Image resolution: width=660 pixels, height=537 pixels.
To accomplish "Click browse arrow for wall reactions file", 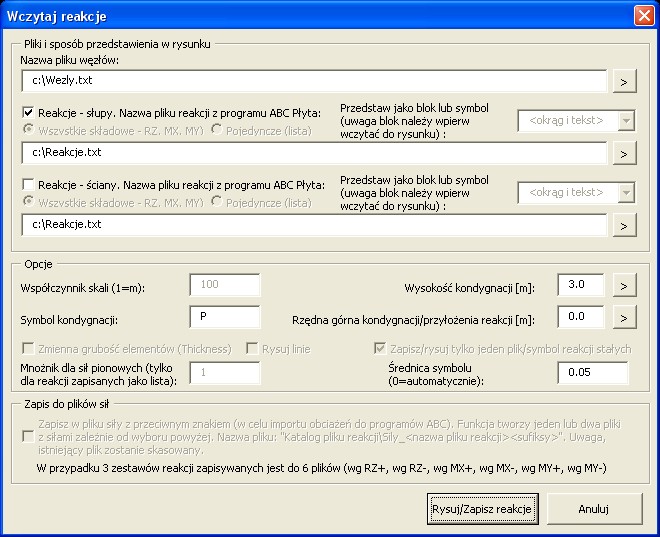I will tap(623, 225).
